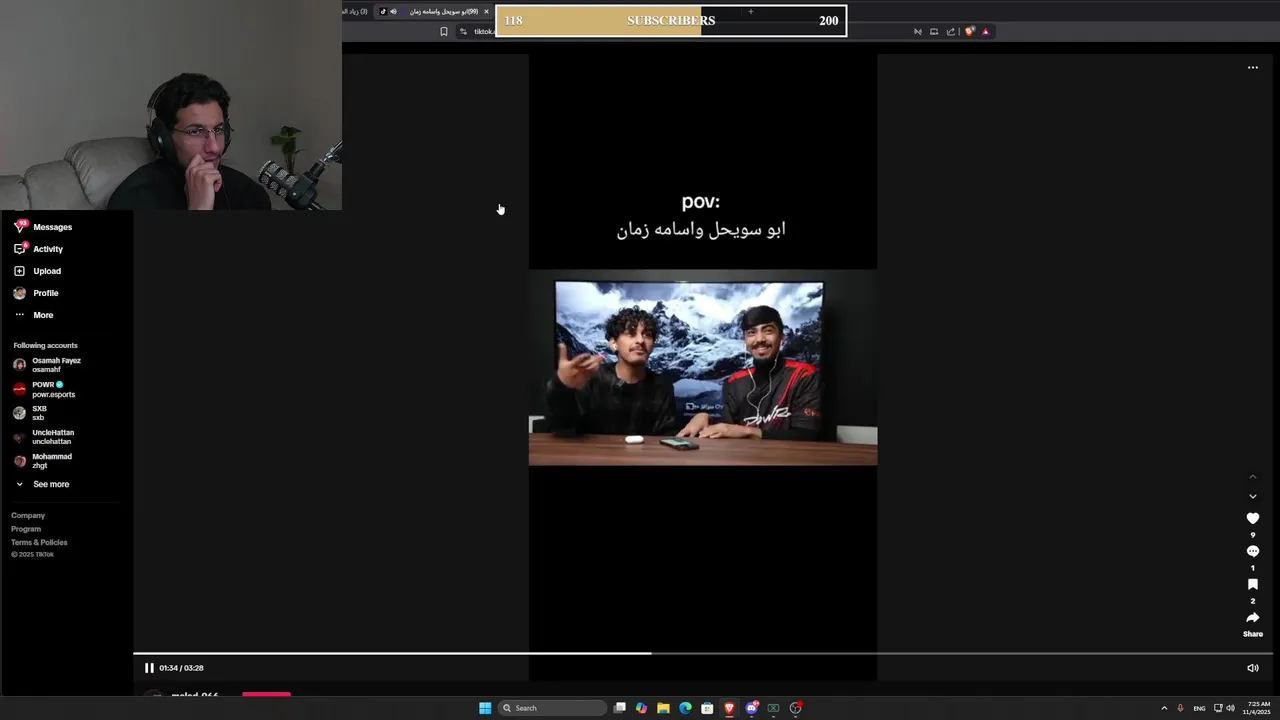Save video with bookmark icon

point(1252,584)
